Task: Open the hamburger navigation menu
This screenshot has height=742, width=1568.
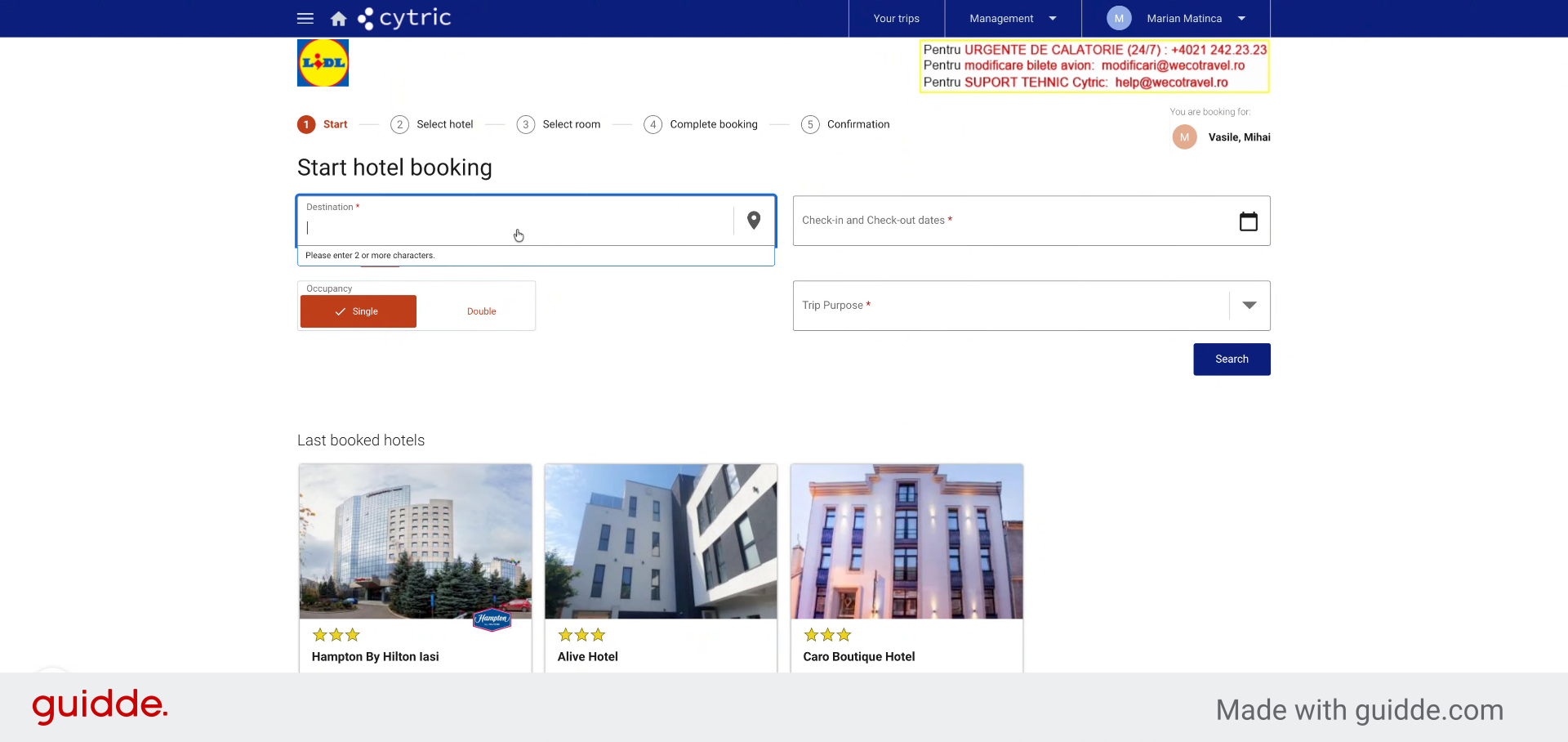Action: pyautogui.click(x=305, y=18)
